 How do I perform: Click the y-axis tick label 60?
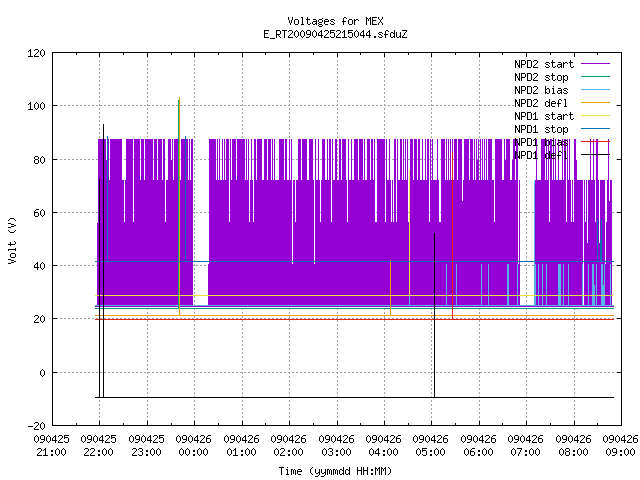[39, 213]
